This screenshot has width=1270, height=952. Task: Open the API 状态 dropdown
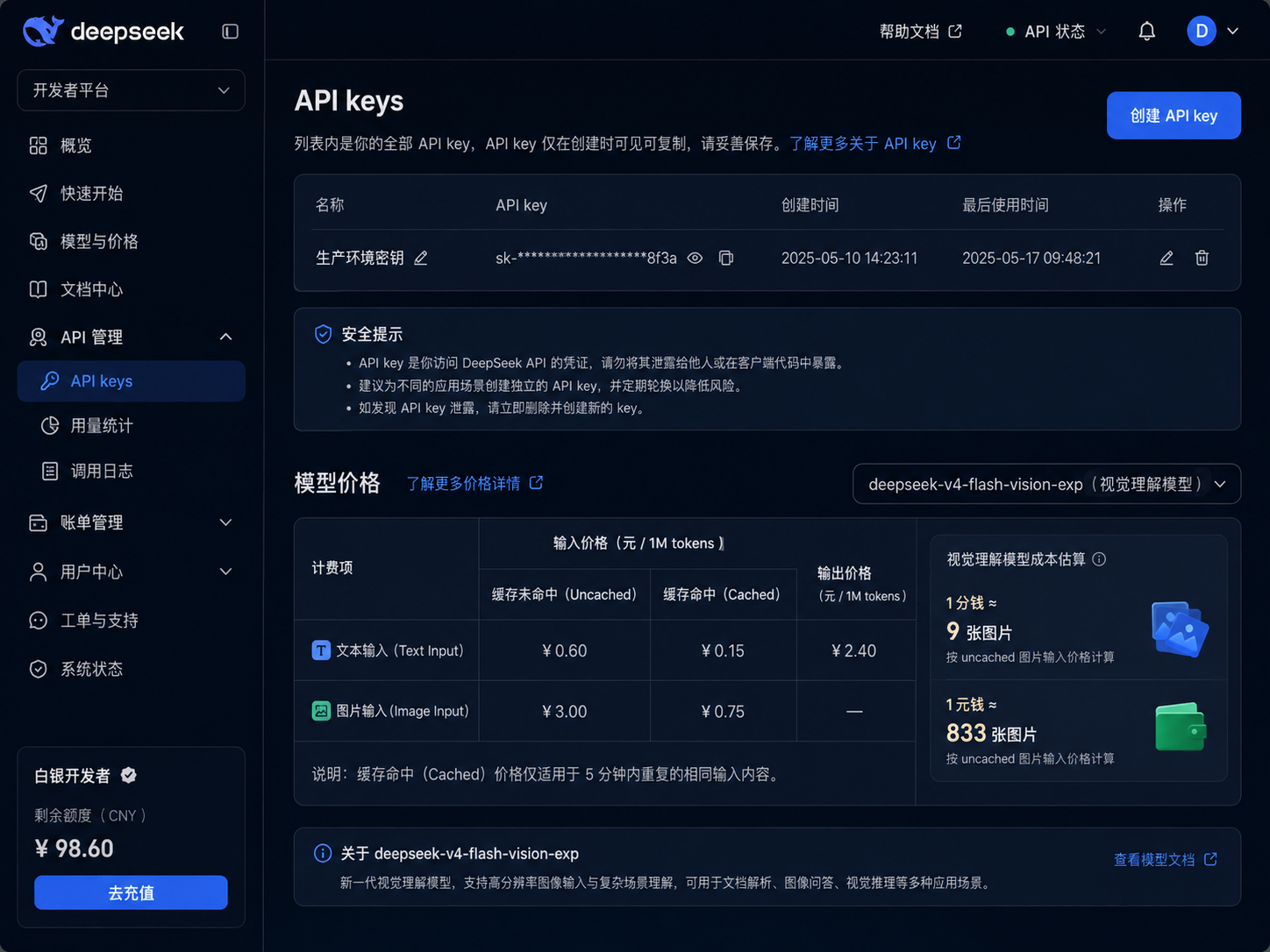[1055, 32]
